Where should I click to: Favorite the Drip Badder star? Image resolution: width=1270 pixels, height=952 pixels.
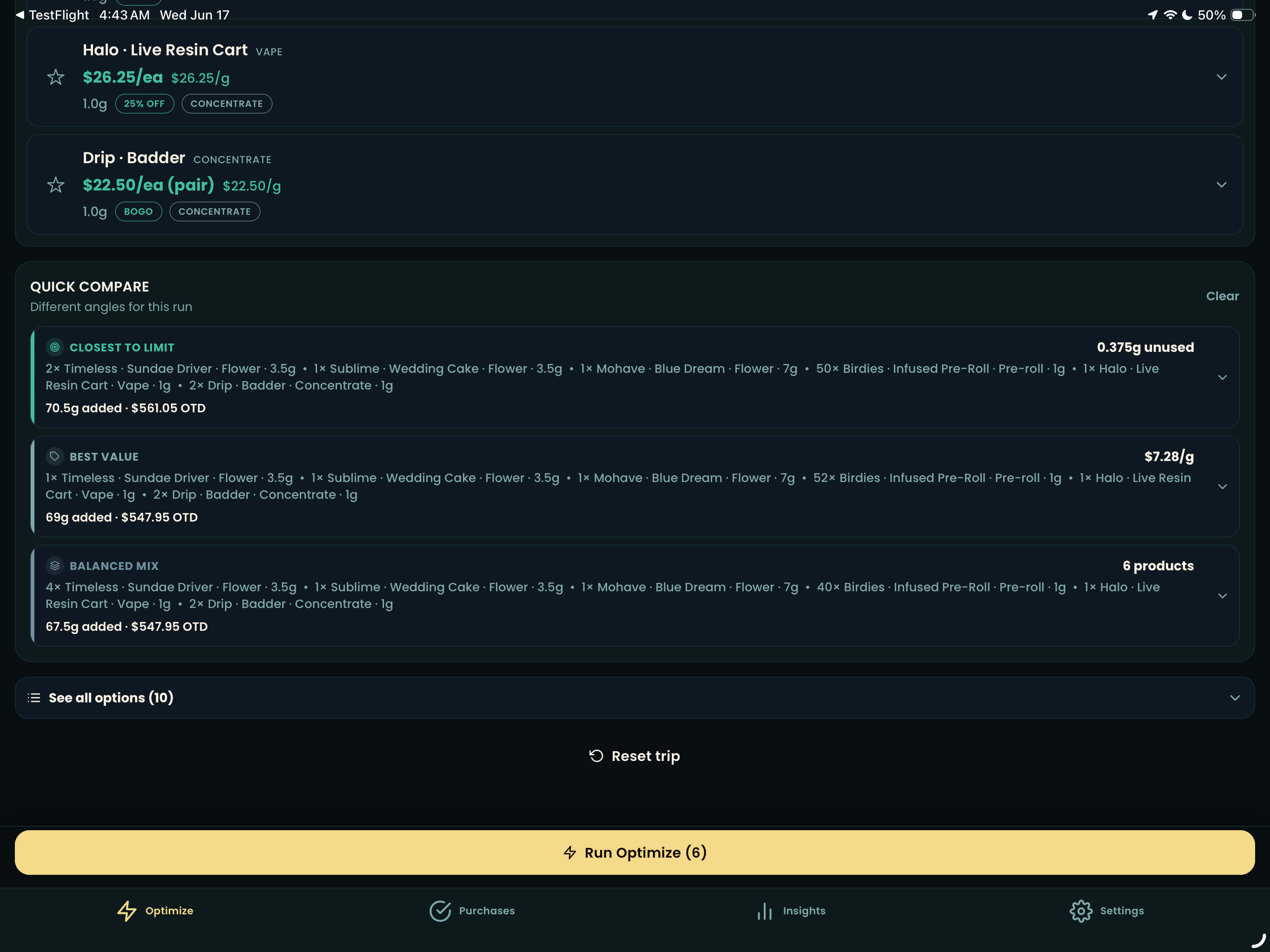(56, 185)
